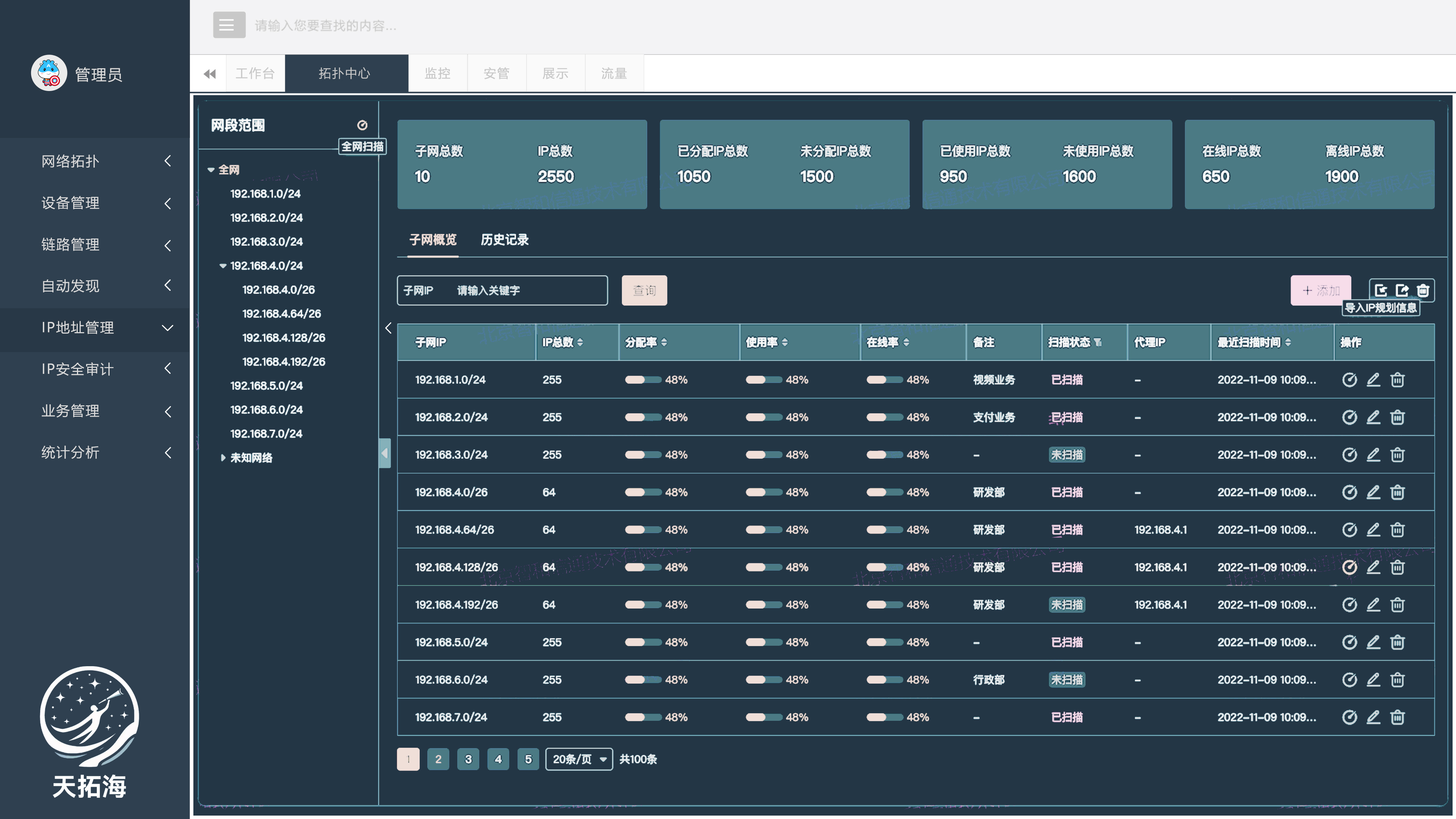Viewport: 1456px width, 819px height.
Task: Click the 查询 button
Action: pyautogui.click(x=644, y=290)
